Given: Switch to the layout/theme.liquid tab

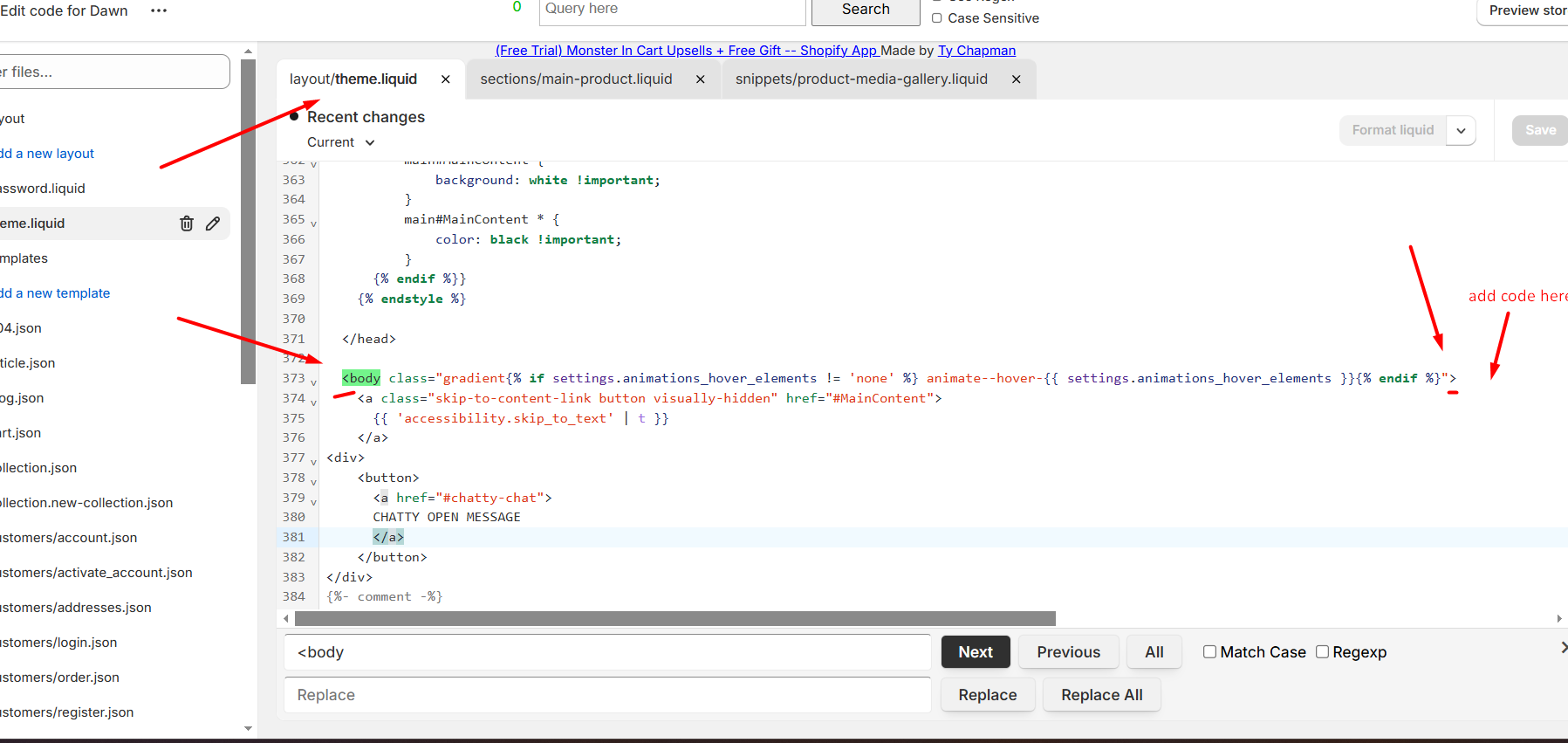Looking at the screenshot, I should (353, 79).
